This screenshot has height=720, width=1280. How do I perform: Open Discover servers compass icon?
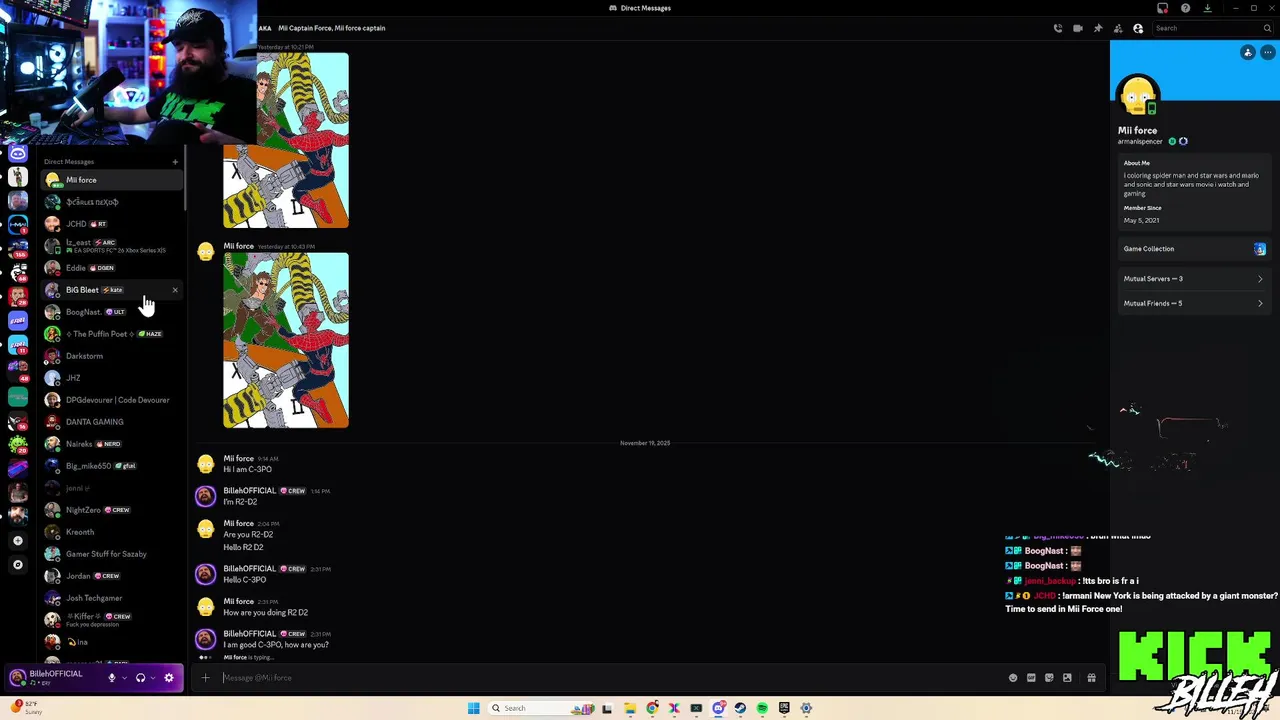pyautogui.click(x=17, y=565)
